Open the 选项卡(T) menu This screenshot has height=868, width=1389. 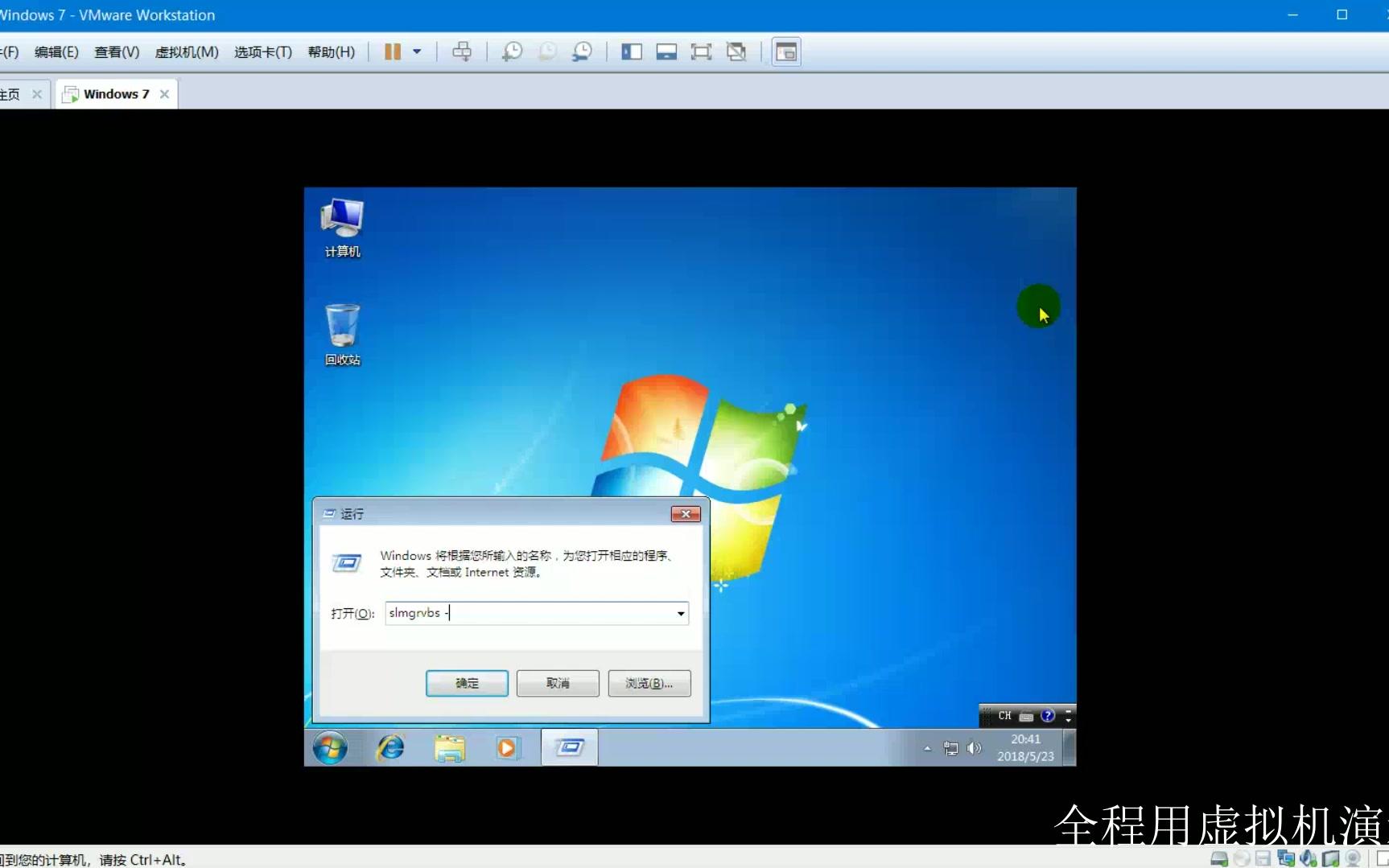click(x=263, y=51)
